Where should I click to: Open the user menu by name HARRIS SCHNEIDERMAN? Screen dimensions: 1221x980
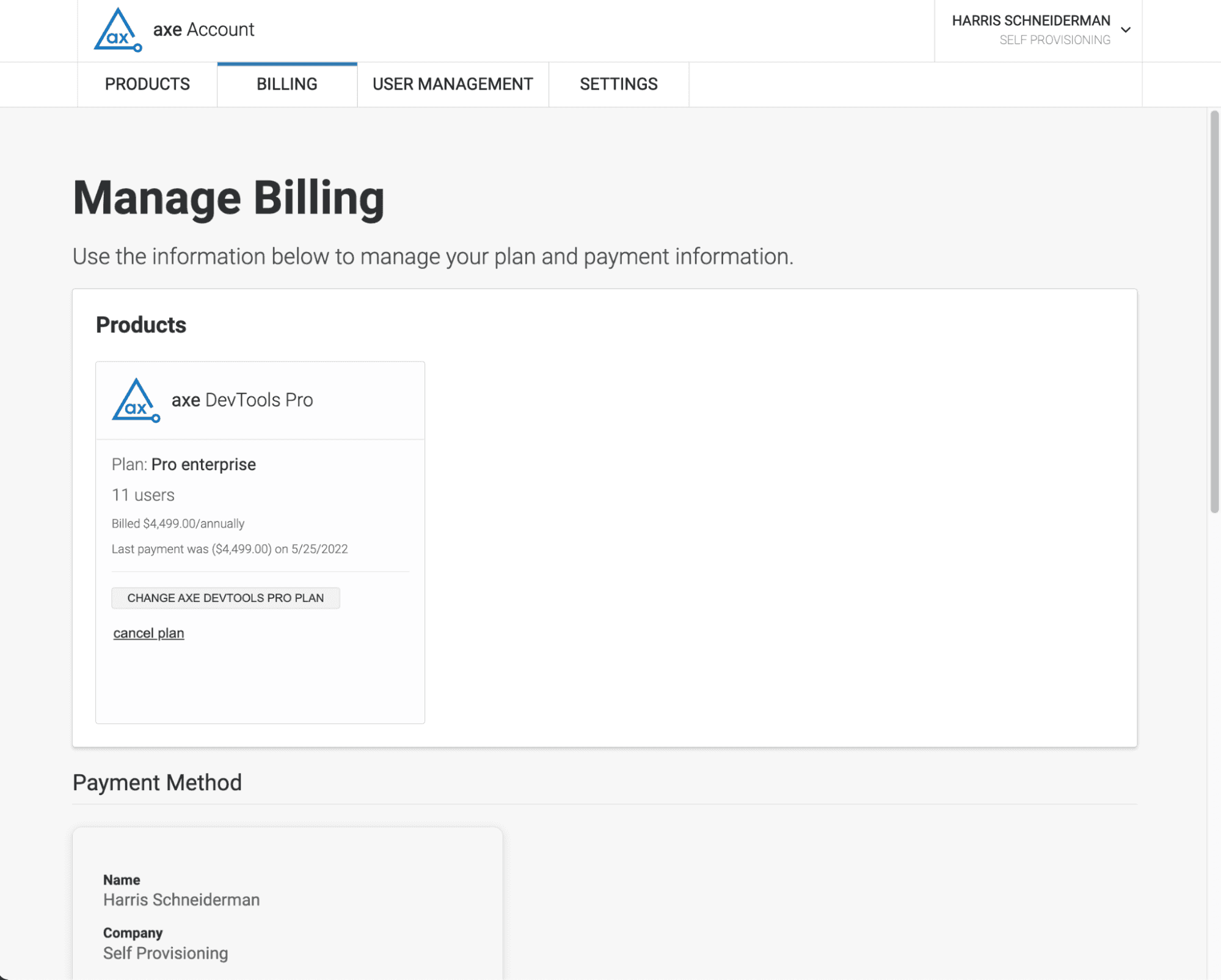pos(1030,21)
